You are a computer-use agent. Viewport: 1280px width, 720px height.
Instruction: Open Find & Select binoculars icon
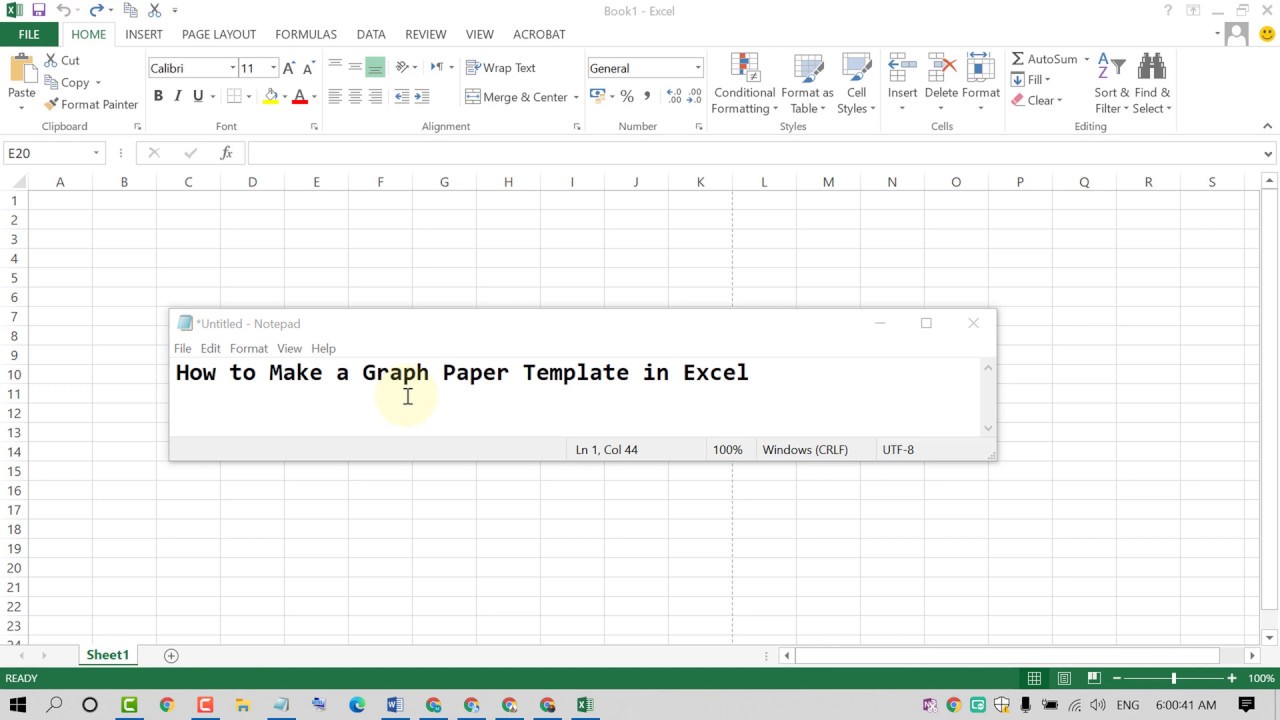(1152, 67)
